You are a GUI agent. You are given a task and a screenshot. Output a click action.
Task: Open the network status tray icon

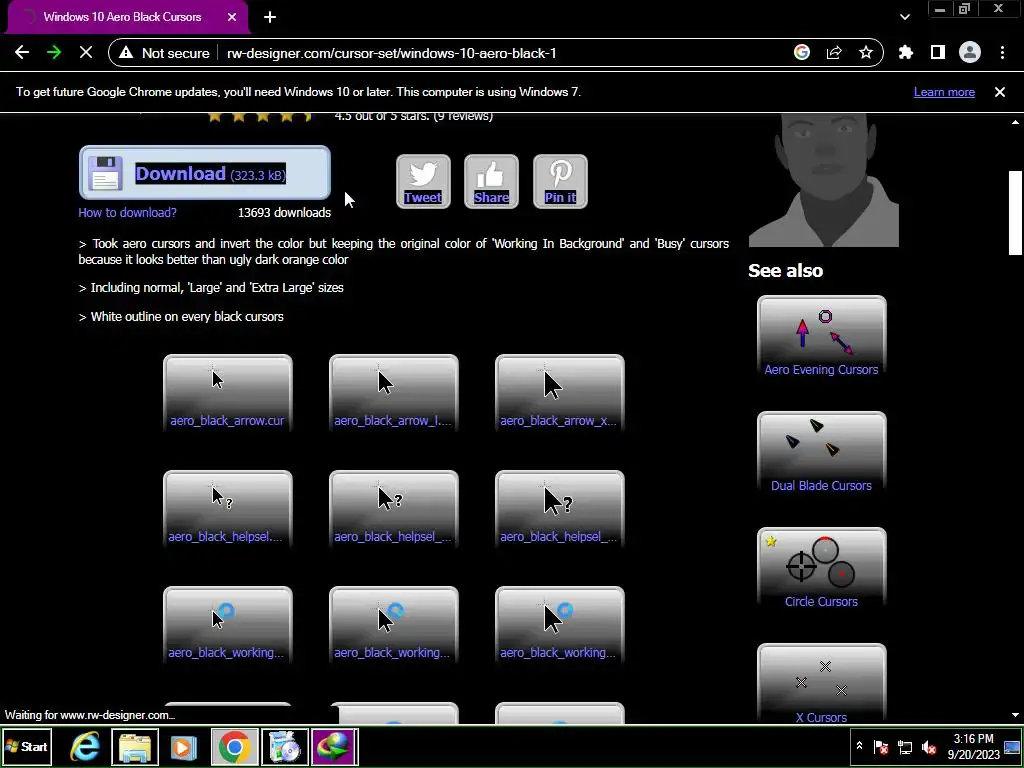pos(905,747)
